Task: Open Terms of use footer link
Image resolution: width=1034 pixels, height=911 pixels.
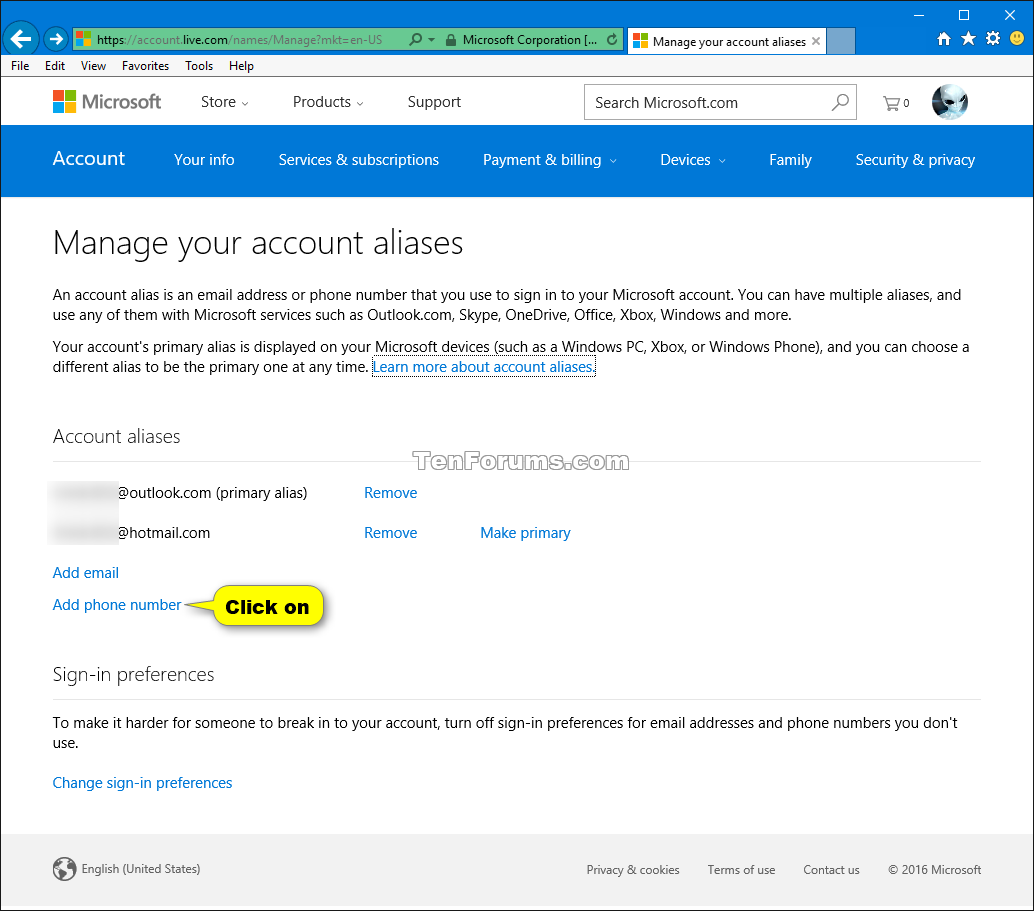Action: pos(741,869)
